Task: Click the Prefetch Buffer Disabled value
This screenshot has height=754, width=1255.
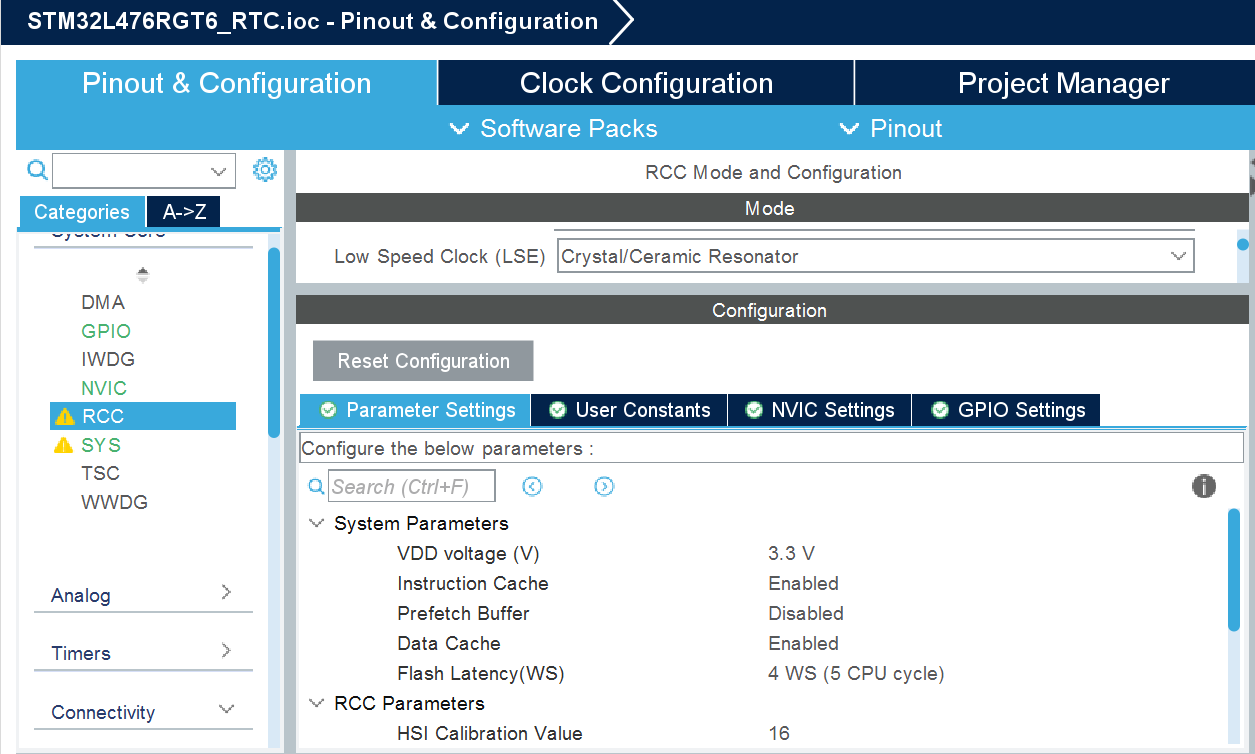Action: (x=806, y=613)
